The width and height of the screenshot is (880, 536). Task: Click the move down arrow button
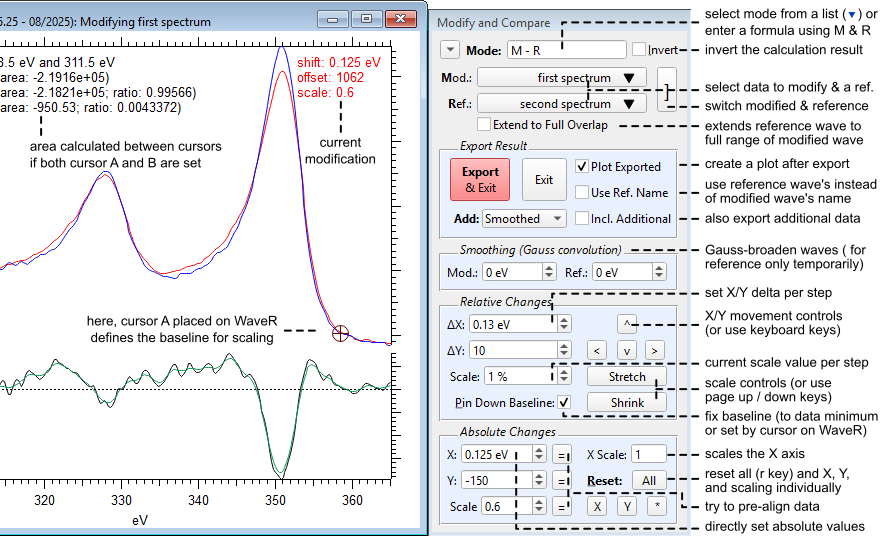click(626, 351)
